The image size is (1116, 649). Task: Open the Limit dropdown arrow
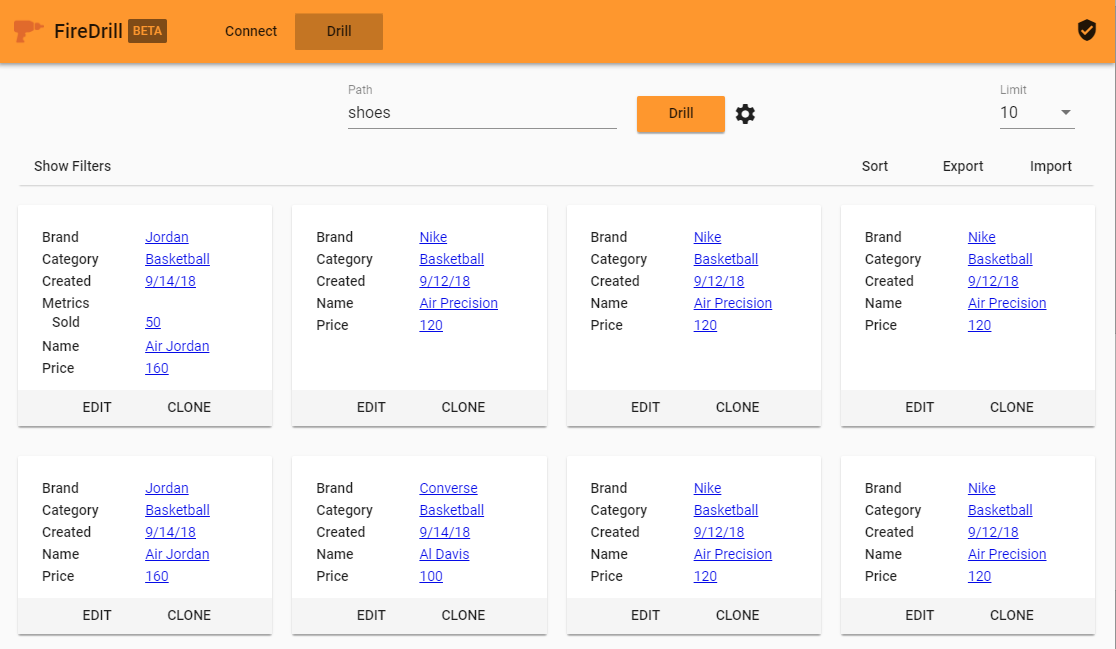[1065, 112]
